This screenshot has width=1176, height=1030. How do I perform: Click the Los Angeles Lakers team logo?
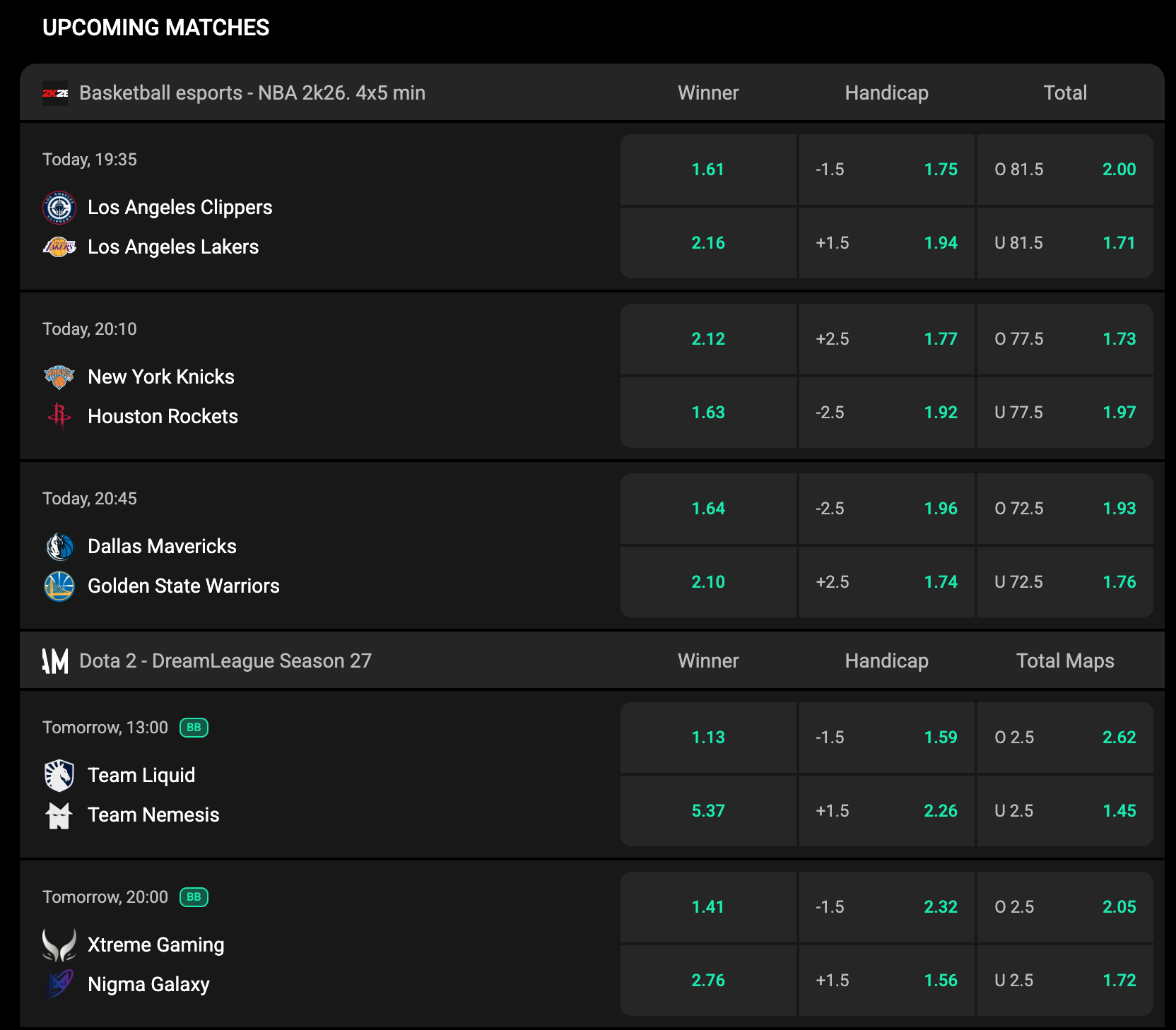59,247
